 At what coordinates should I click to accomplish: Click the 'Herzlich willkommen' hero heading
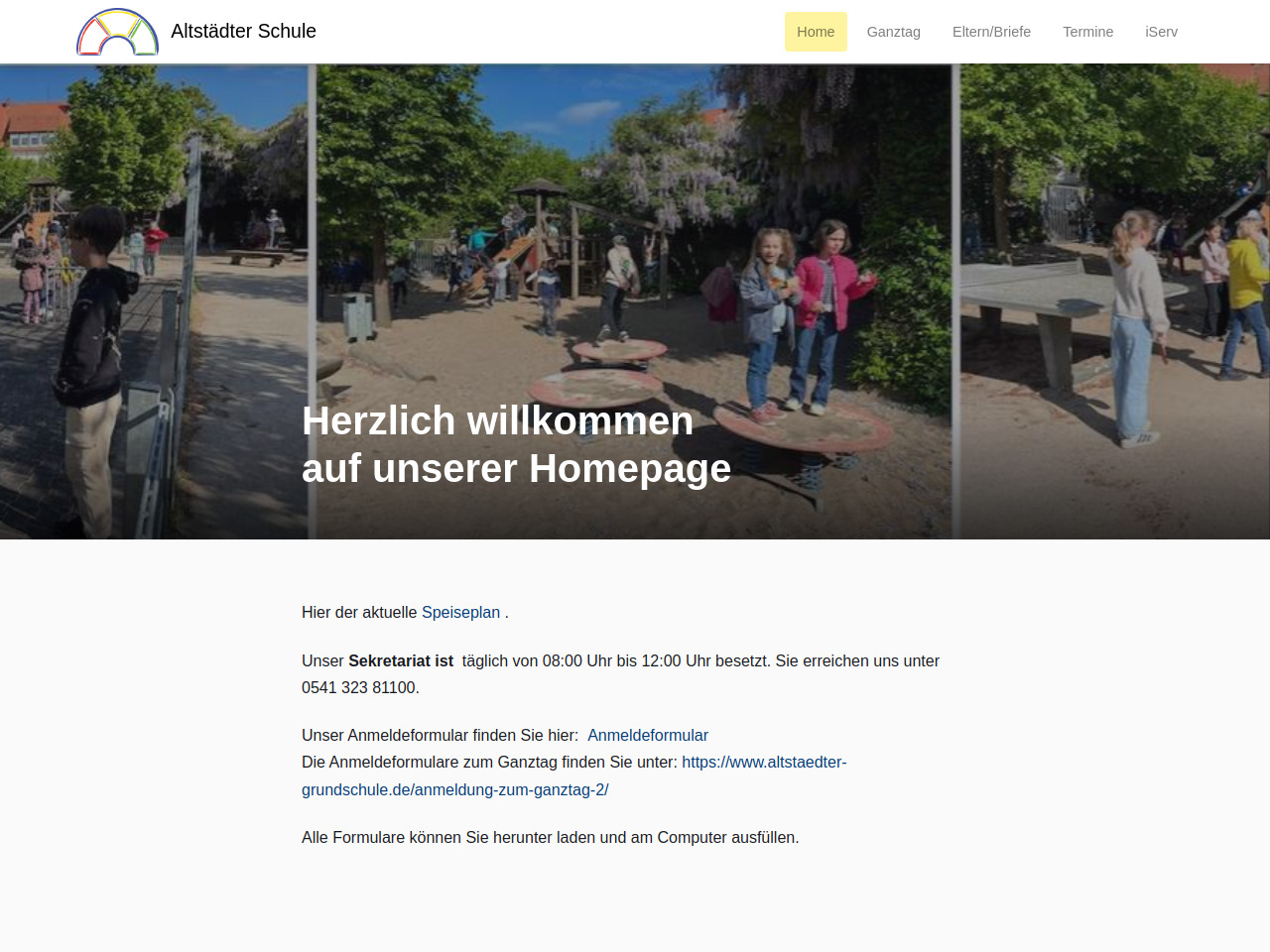497,420
